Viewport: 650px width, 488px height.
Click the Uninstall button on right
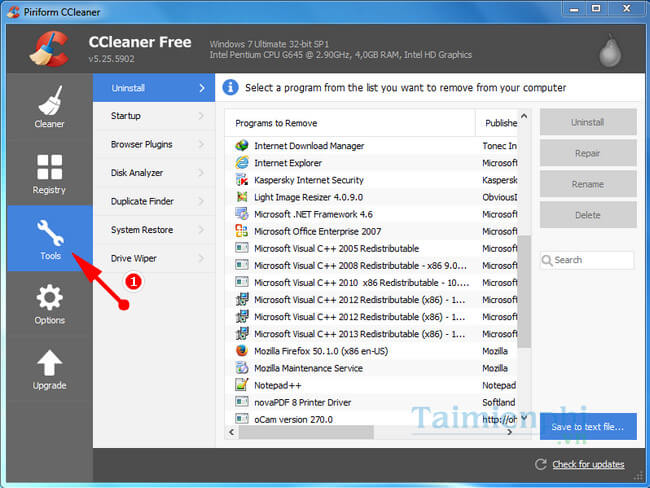[588, 122]
